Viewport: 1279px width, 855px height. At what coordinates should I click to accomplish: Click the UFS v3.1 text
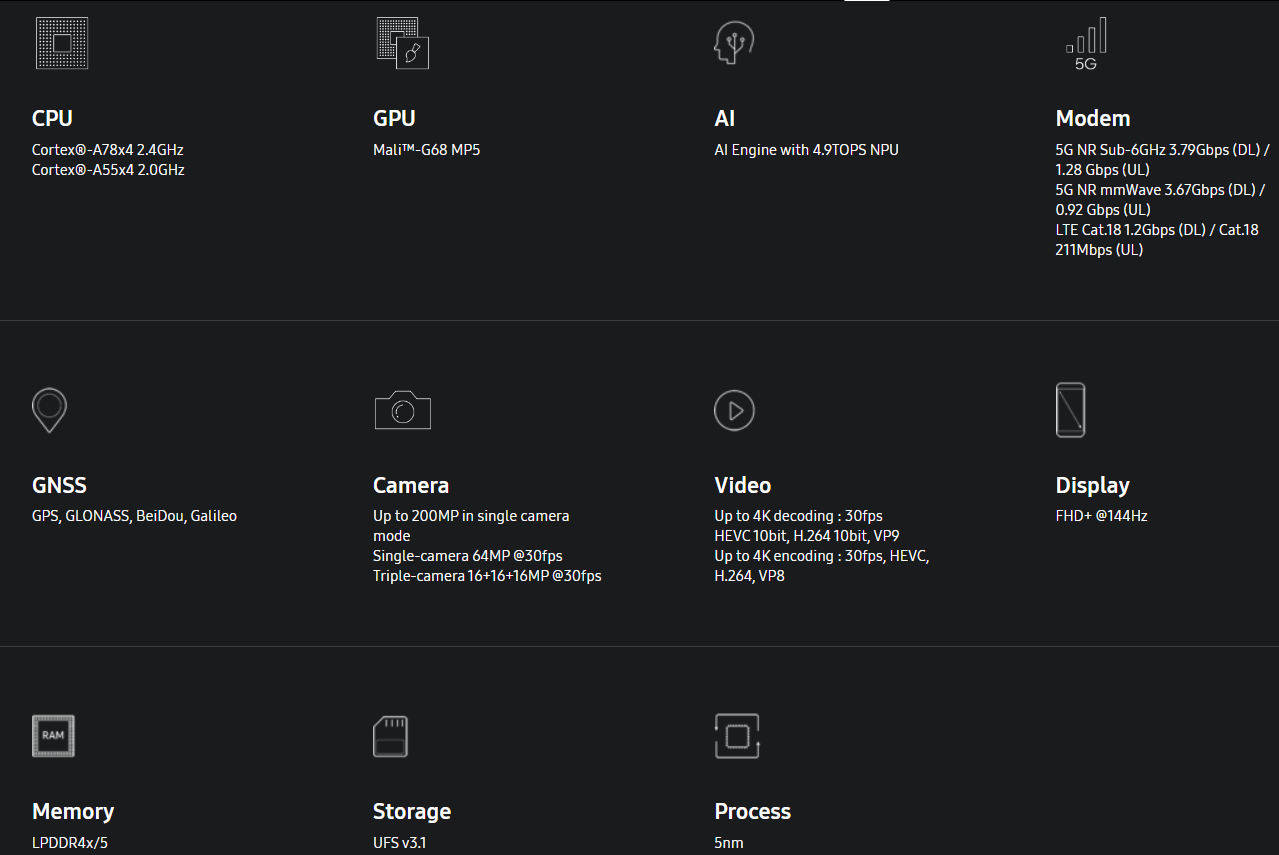(x=400, y=843)
